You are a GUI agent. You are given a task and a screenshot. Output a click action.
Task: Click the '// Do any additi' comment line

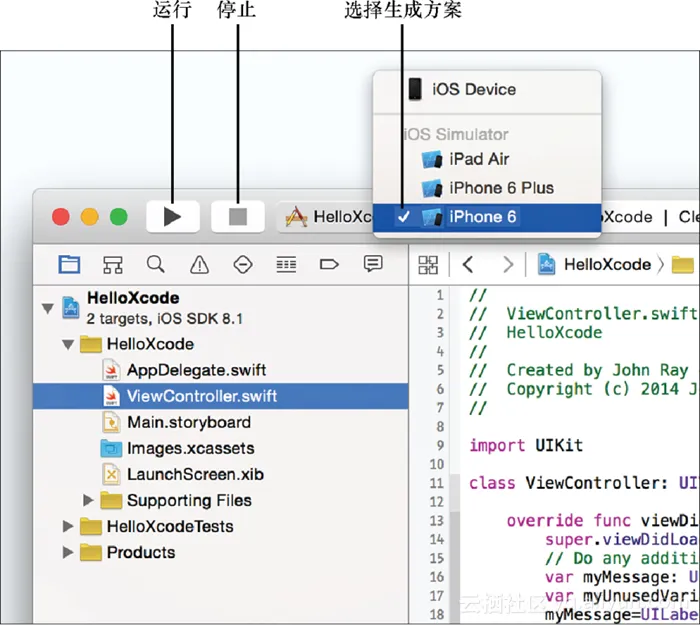point(621,558)
